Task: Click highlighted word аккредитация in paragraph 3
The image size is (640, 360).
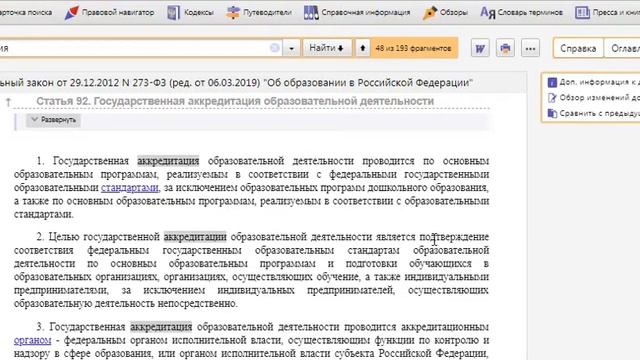Action: 161,327
